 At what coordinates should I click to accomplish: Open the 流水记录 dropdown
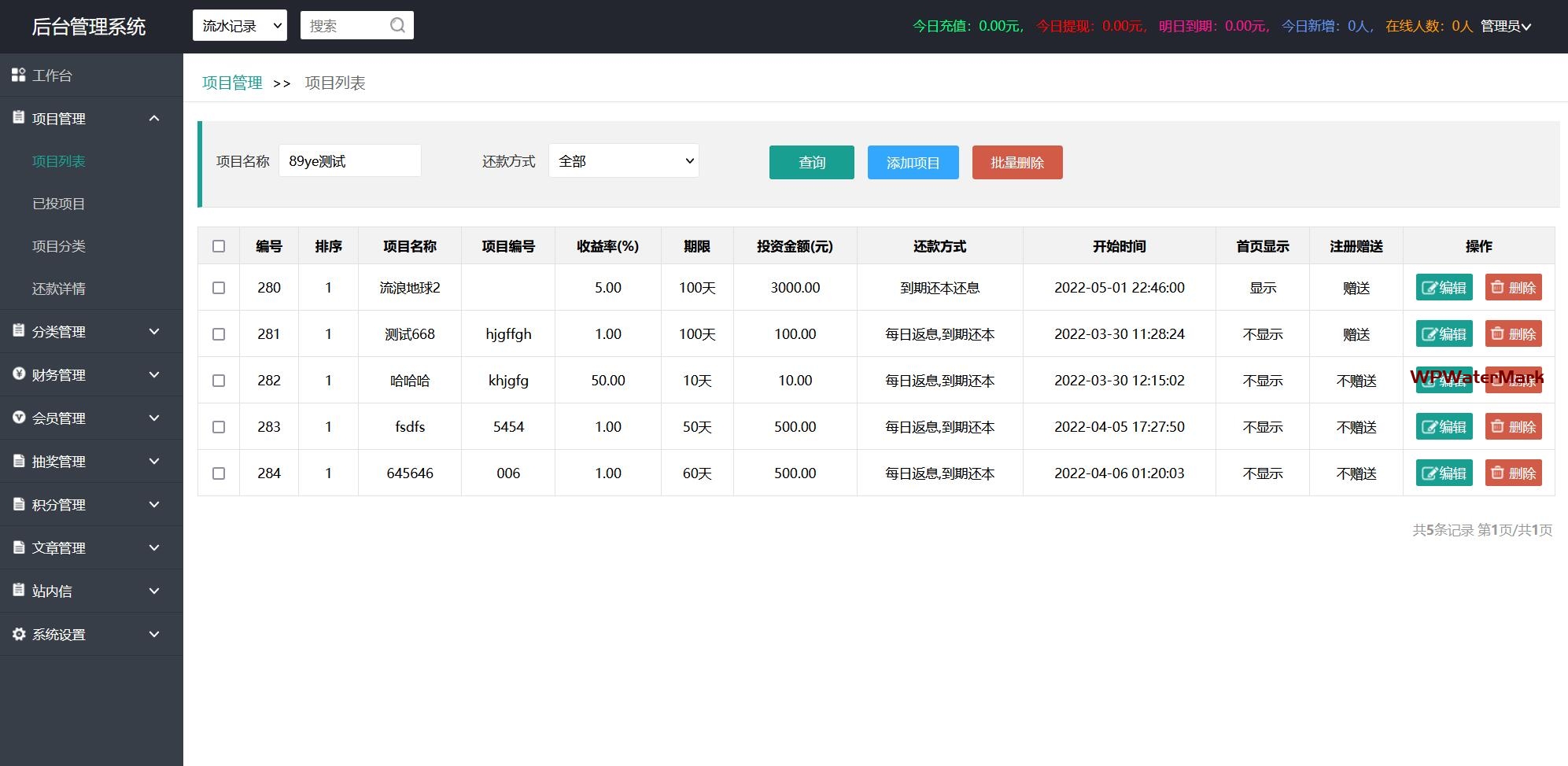[x=240, y=26]
